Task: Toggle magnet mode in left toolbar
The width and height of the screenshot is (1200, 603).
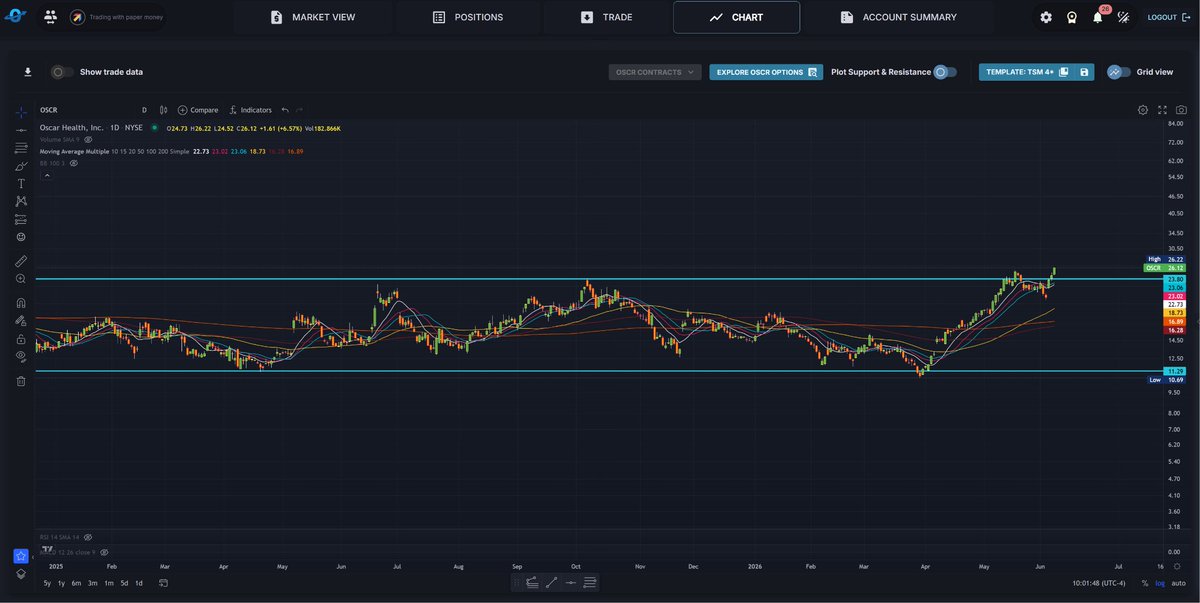Action: (x=21, y=302)
